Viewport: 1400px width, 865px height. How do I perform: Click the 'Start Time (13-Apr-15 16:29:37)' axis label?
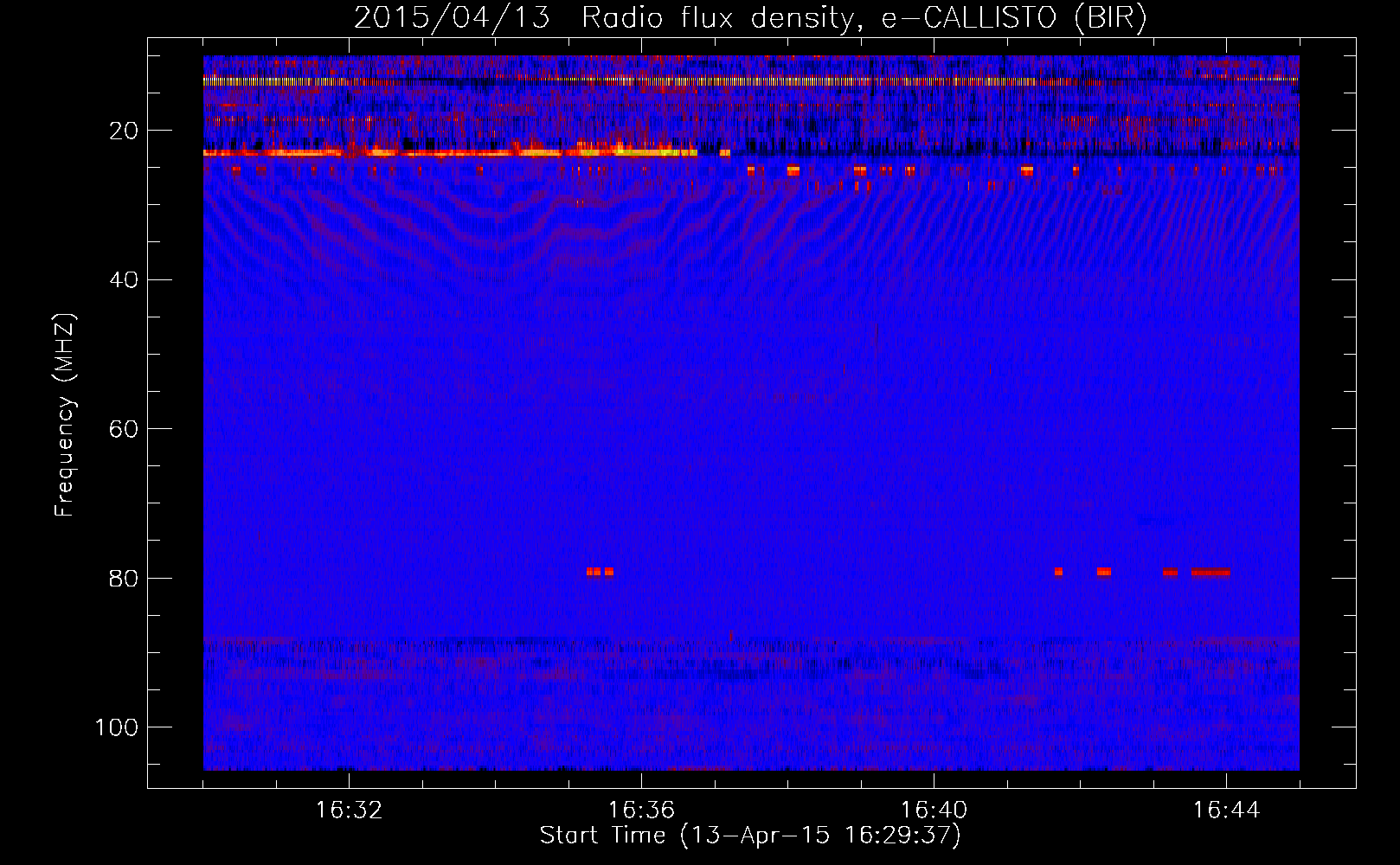click(x=750, y=836)
